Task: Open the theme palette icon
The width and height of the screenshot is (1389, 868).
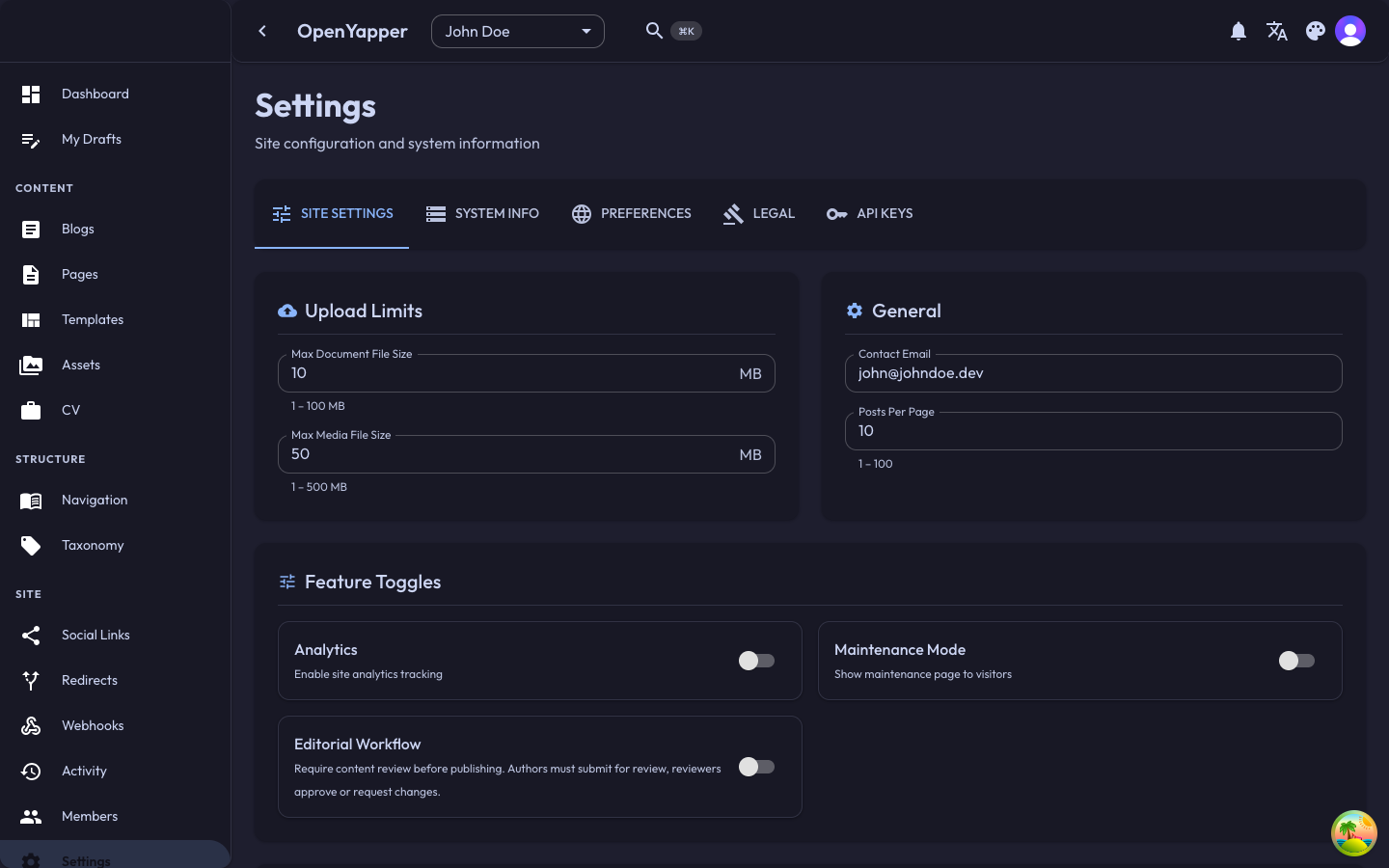Action: (x=1316, y=32)
